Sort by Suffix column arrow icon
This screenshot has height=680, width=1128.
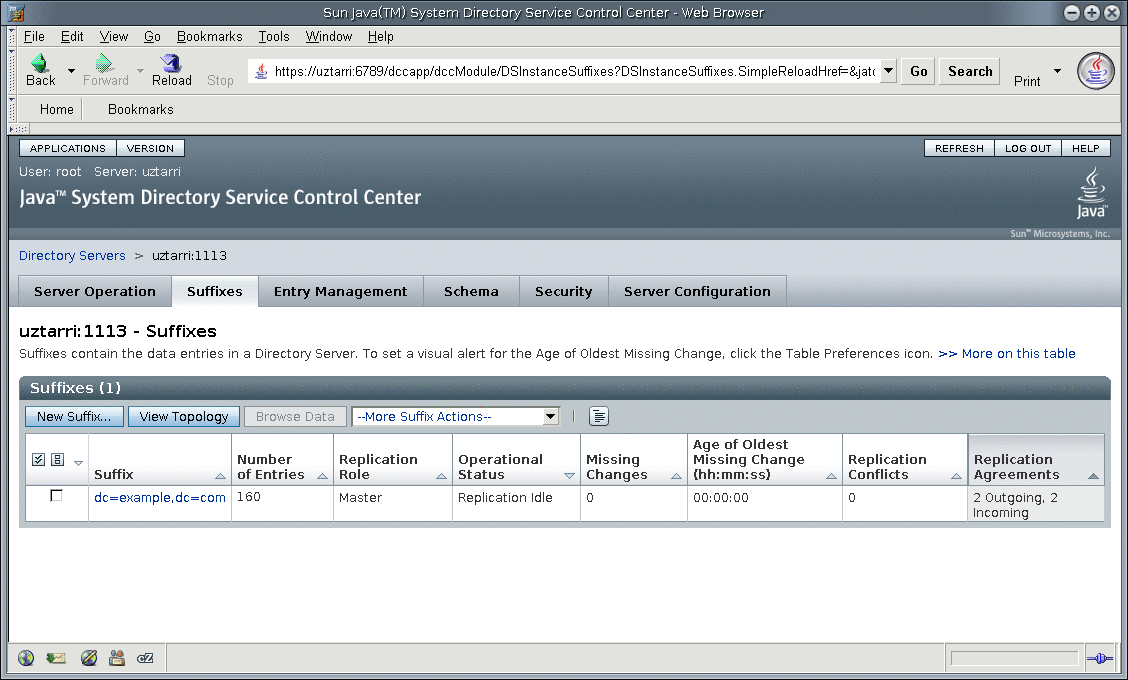pyautogui.click(x=220, y=476)
